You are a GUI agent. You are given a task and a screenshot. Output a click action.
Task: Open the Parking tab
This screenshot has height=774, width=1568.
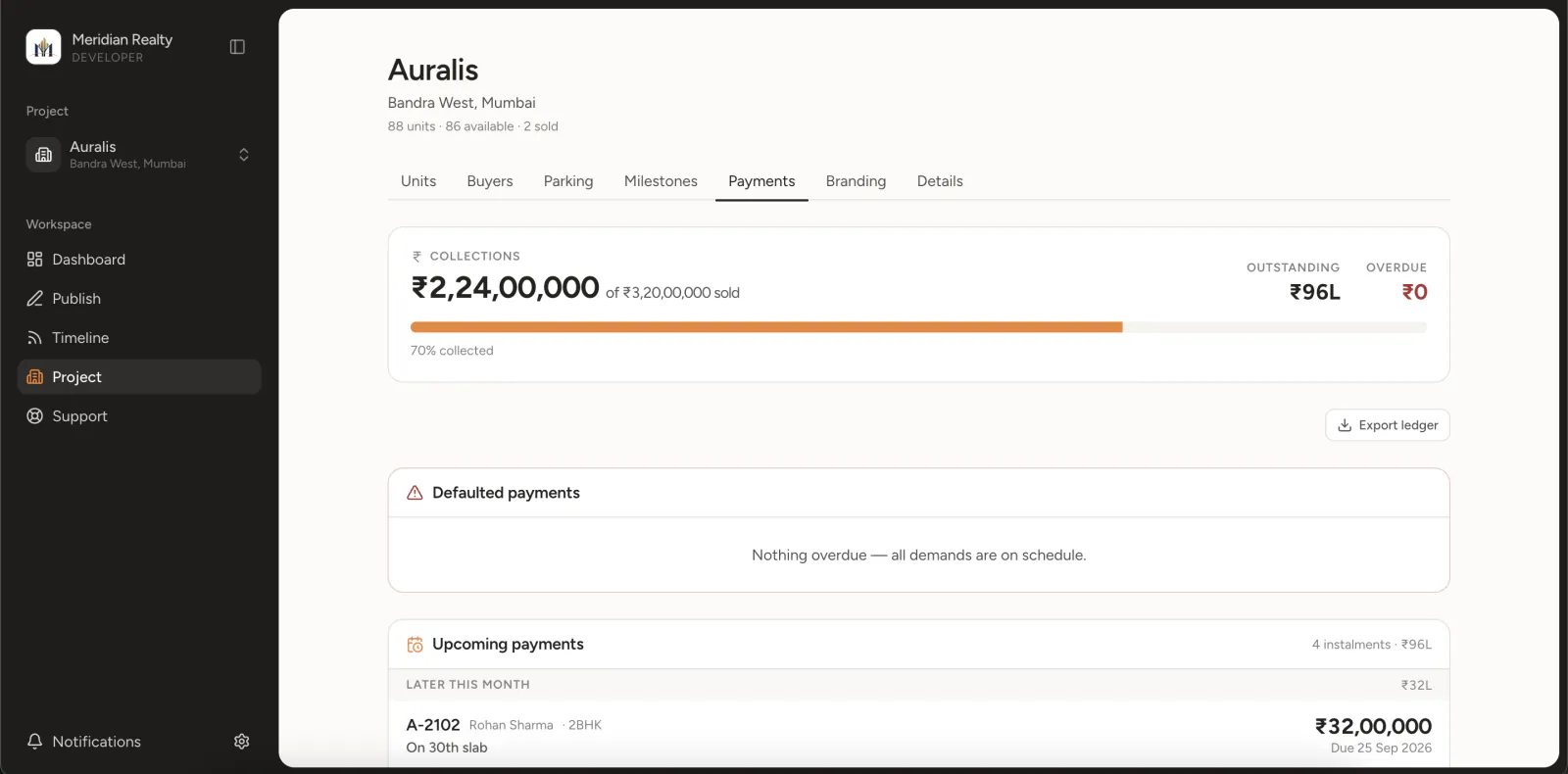[568, 181]
